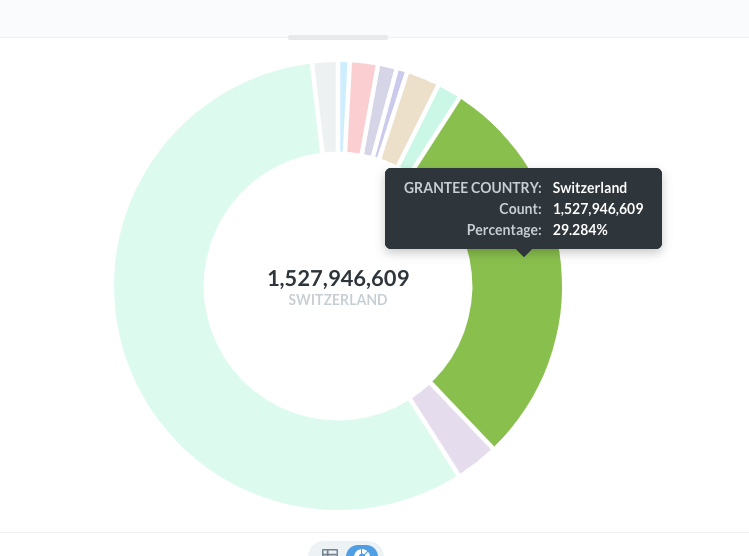Switch to table view icon
749x556 pixels.
[330, 551]
